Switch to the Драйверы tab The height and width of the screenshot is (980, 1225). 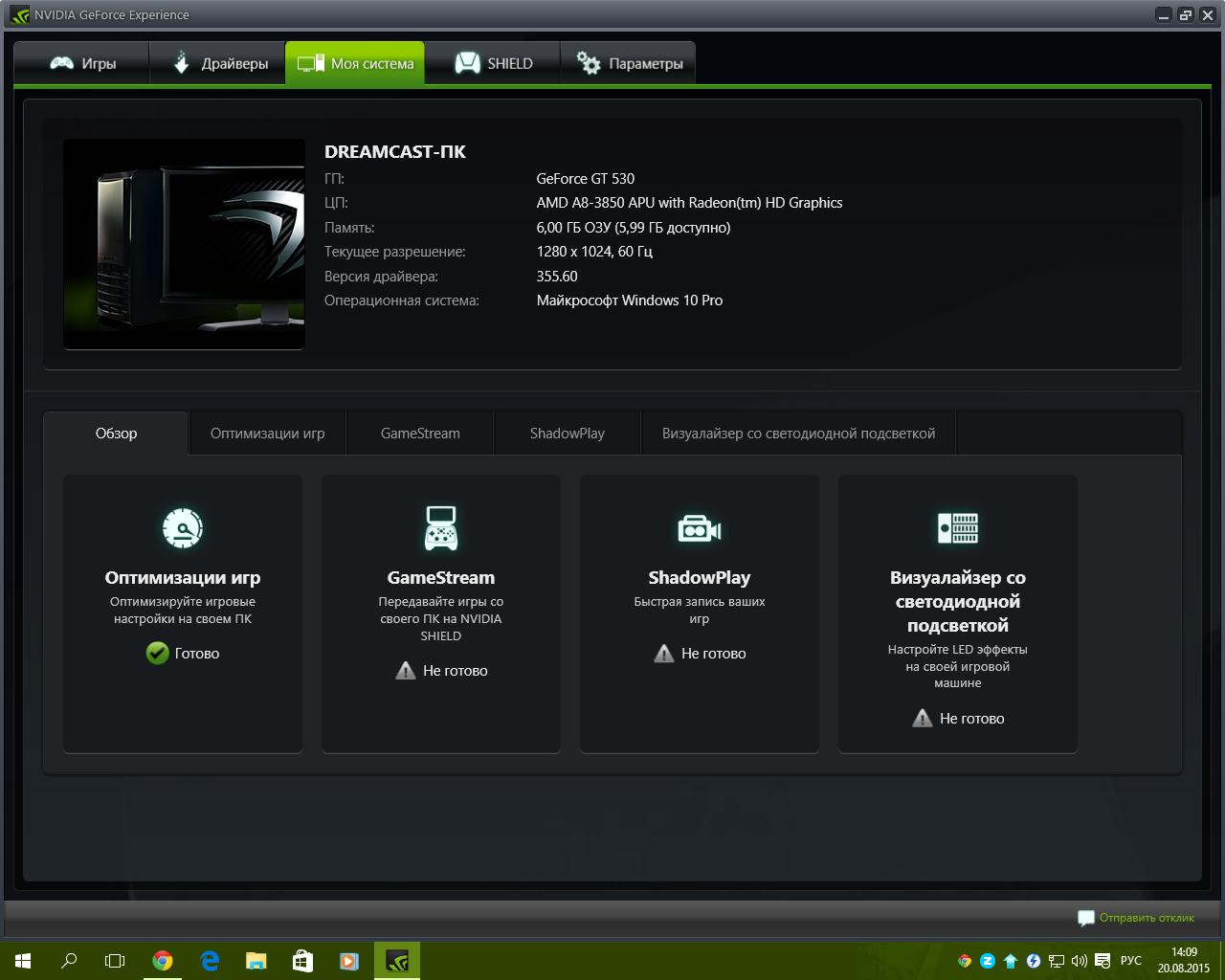[219, 64]
